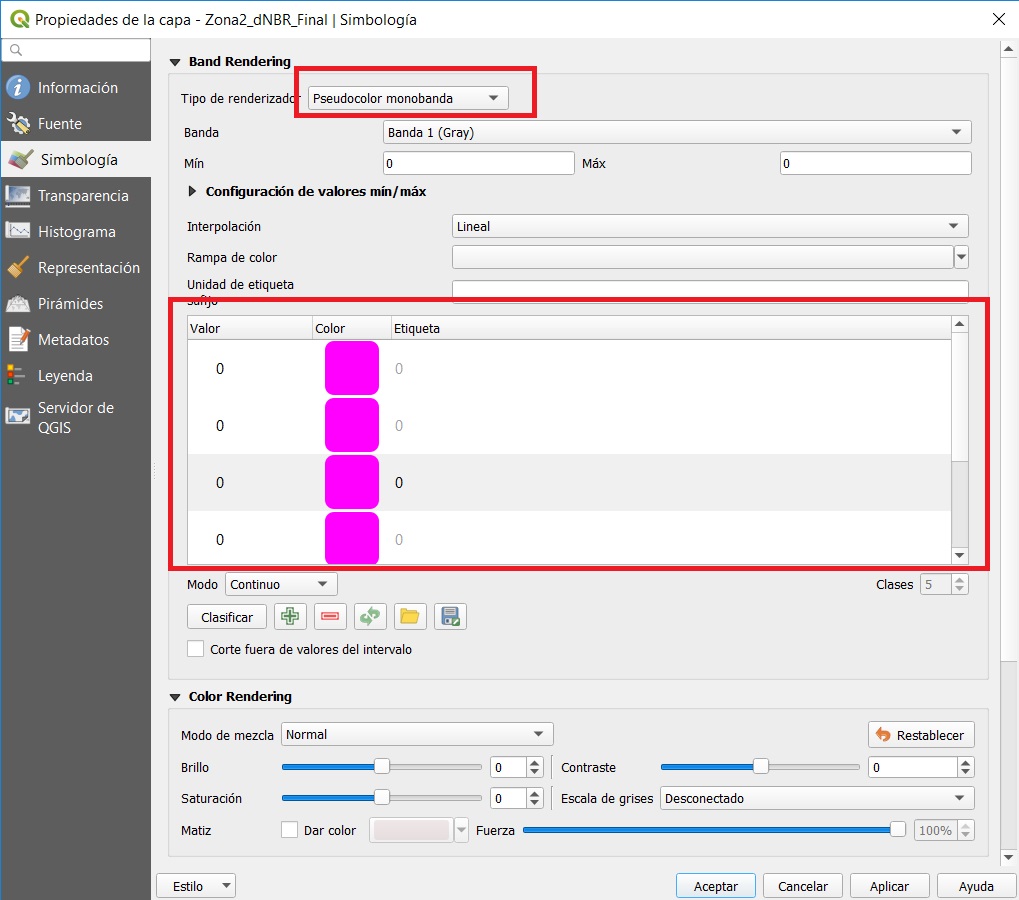Open the Interpolación Lineal dropdown
This screenshot has height=900, width=1019.
pos(710,227)
